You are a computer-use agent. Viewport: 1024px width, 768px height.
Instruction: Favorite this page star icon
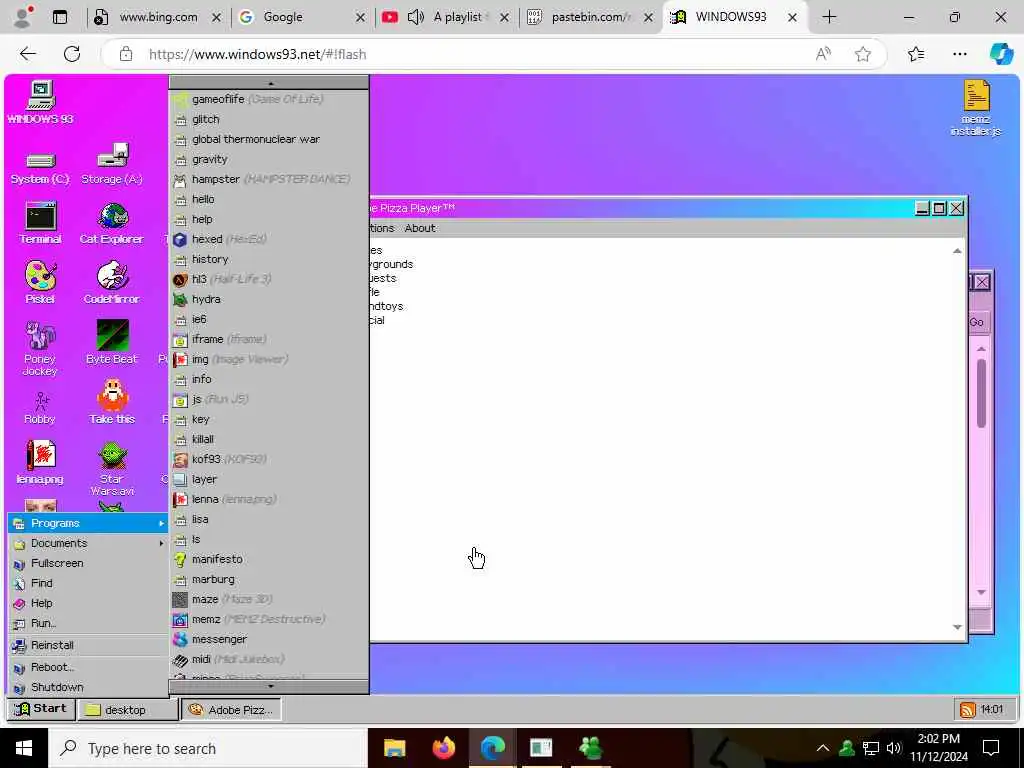[863, 54]
